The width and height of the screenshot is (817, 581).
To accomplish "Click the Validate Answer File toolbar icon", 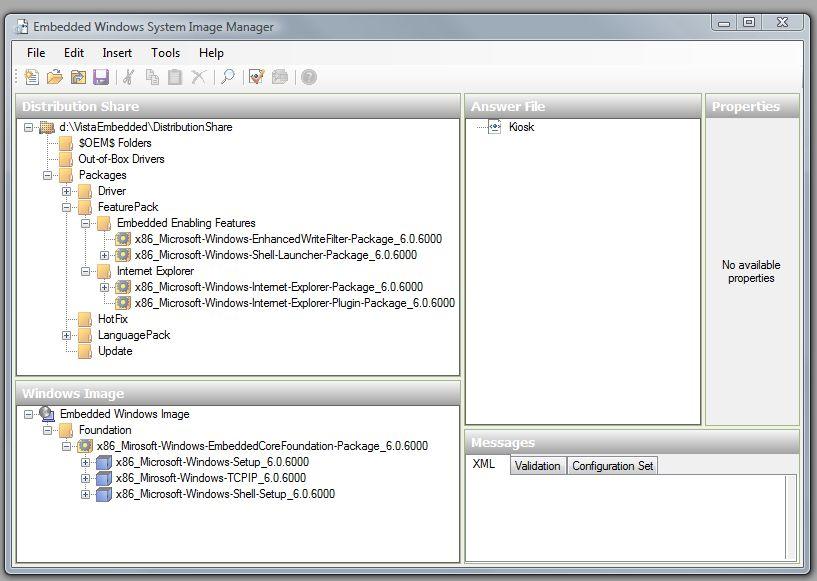I will pyautogui.click(x=256, y=77).
